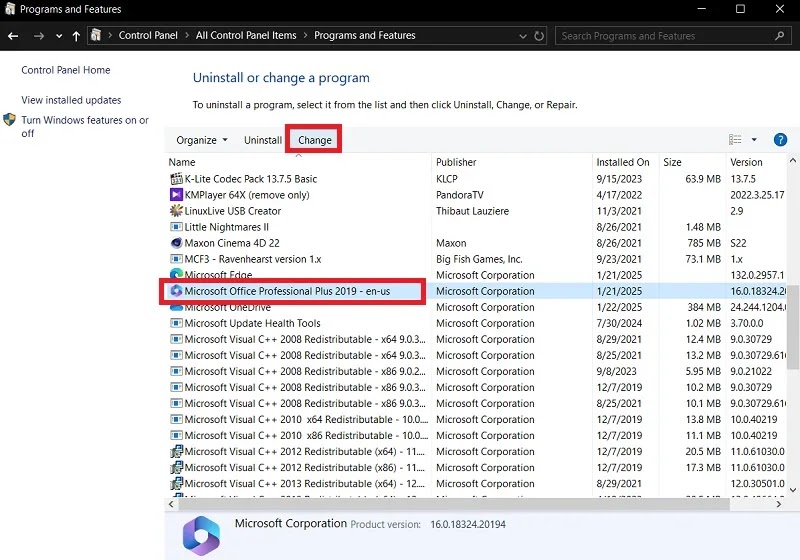Open Control Panel breadcrumb
Image resolution: width=800 pixels, height=560 pixels.
coord(148,35)
